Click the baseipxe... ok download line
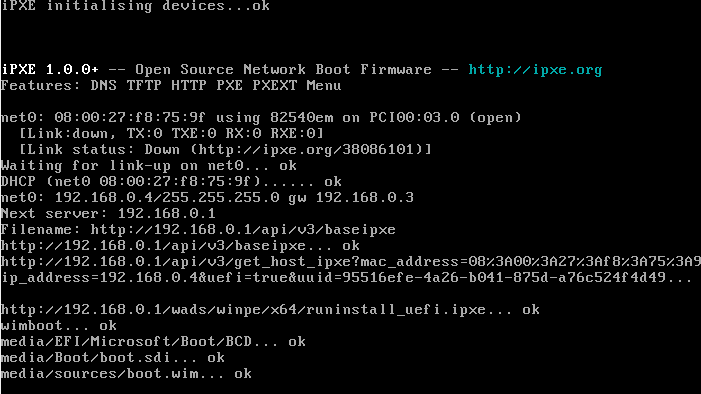701x394 pixels. pyautogui.click(x=180, y=246)
